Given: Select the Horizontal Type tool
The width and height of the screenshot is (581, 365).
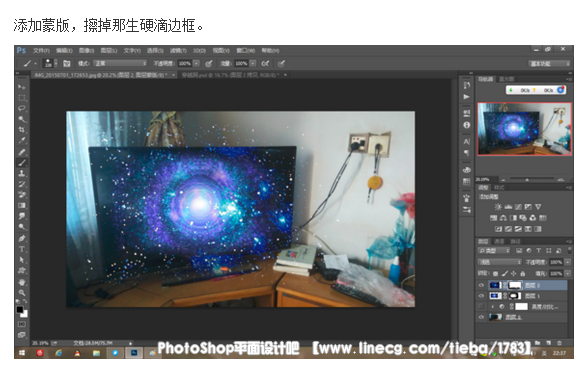Looking at the screenshot, I should coord(22,249).
